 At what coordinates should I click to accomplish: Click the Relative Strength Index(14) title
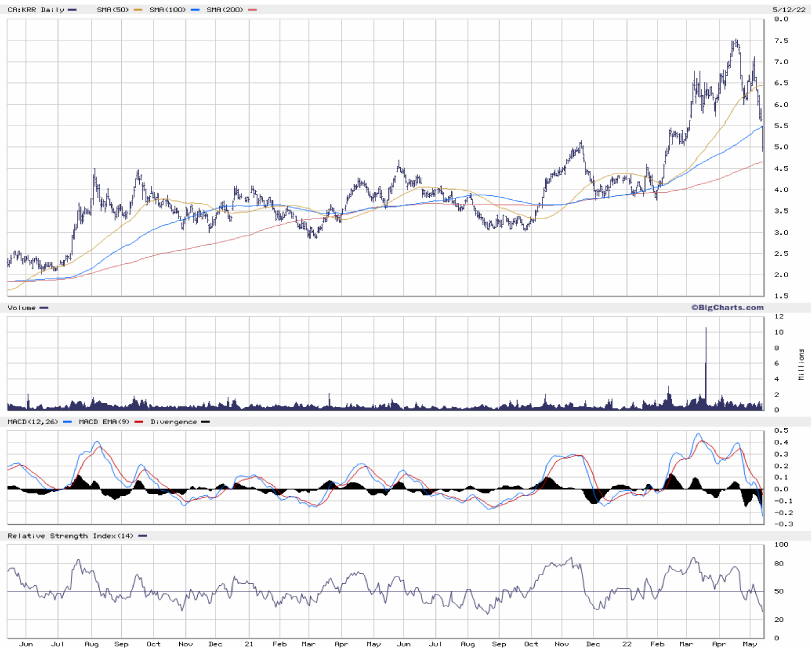pyautogui.click(x=68, y=536)
